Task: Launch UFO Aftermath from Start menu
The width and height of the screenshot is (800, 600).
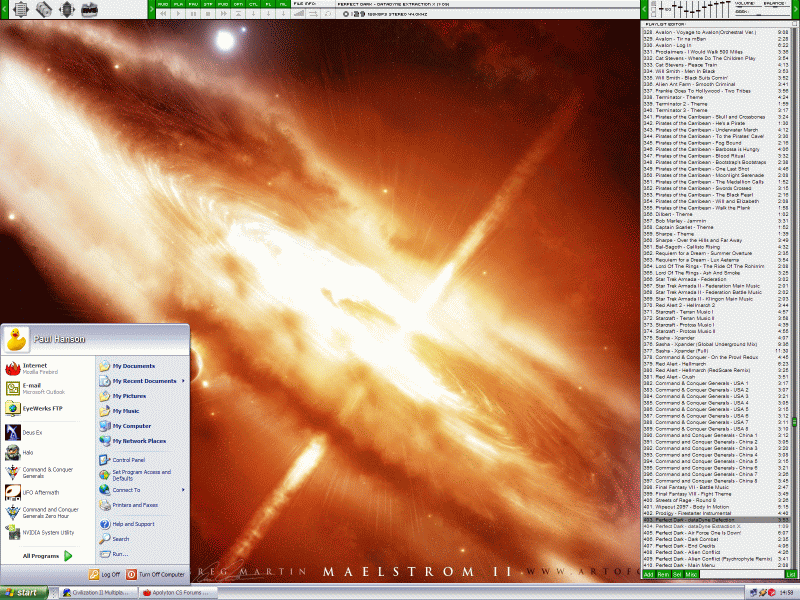Action: (47, 492)
